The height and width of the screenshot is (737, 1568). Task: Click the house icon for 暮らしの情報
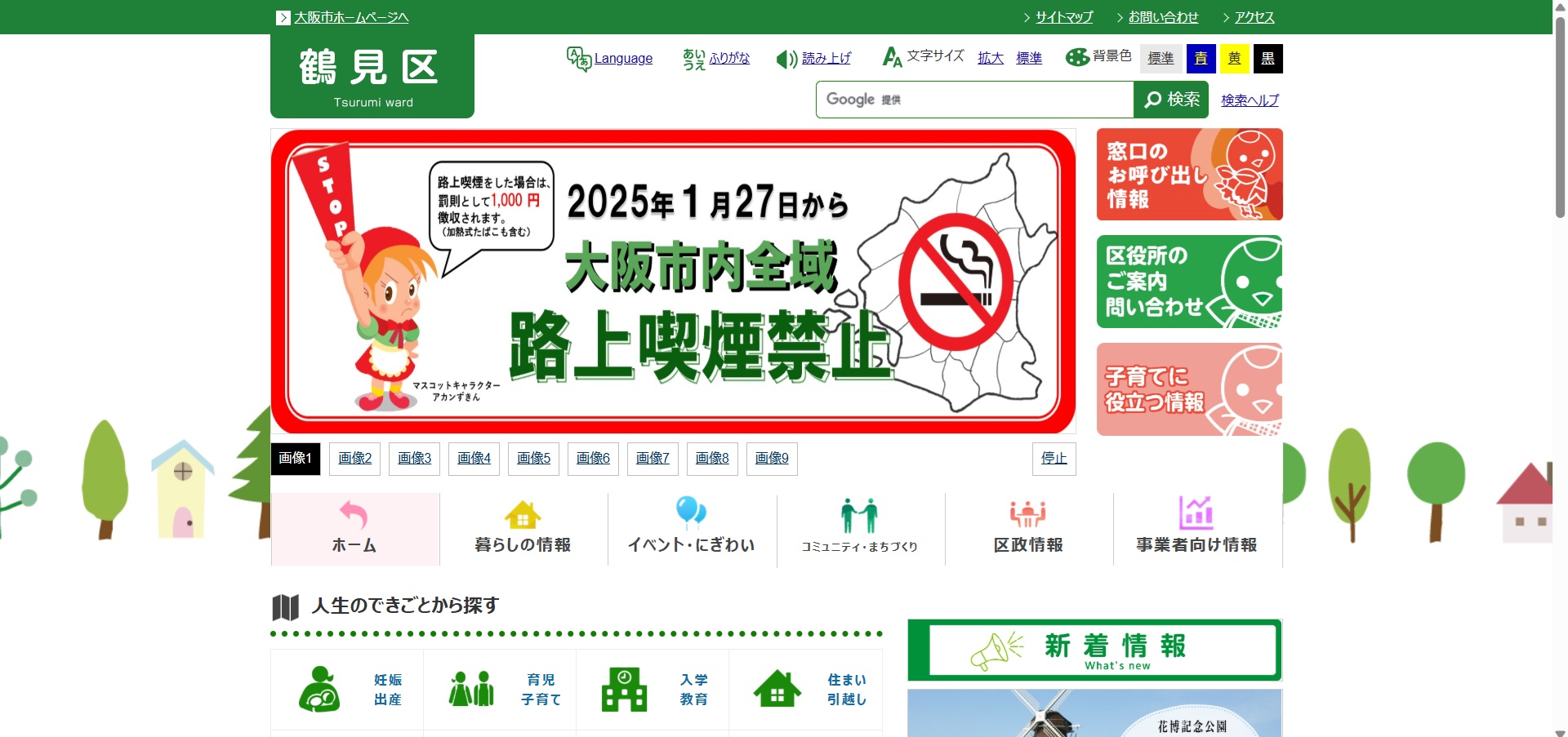coord(523,515)
